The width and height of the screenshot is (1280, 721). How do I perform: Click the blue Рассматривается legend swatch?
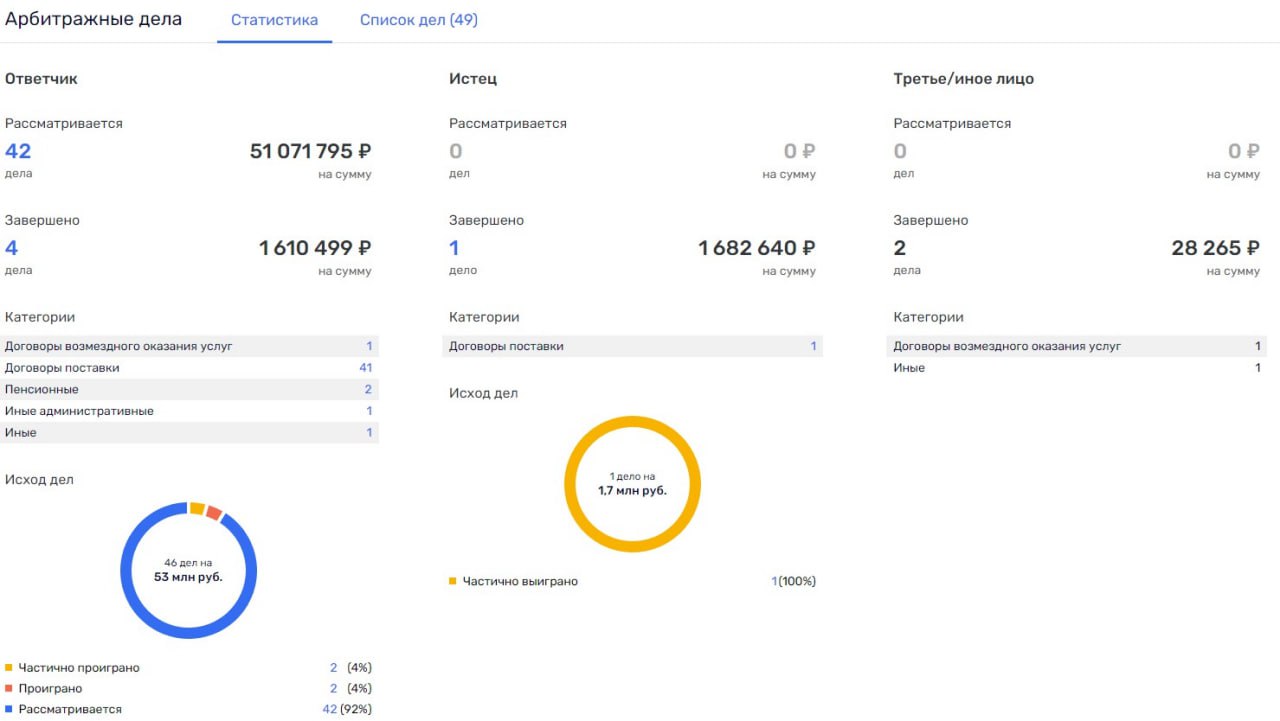(x=9, y=710)
